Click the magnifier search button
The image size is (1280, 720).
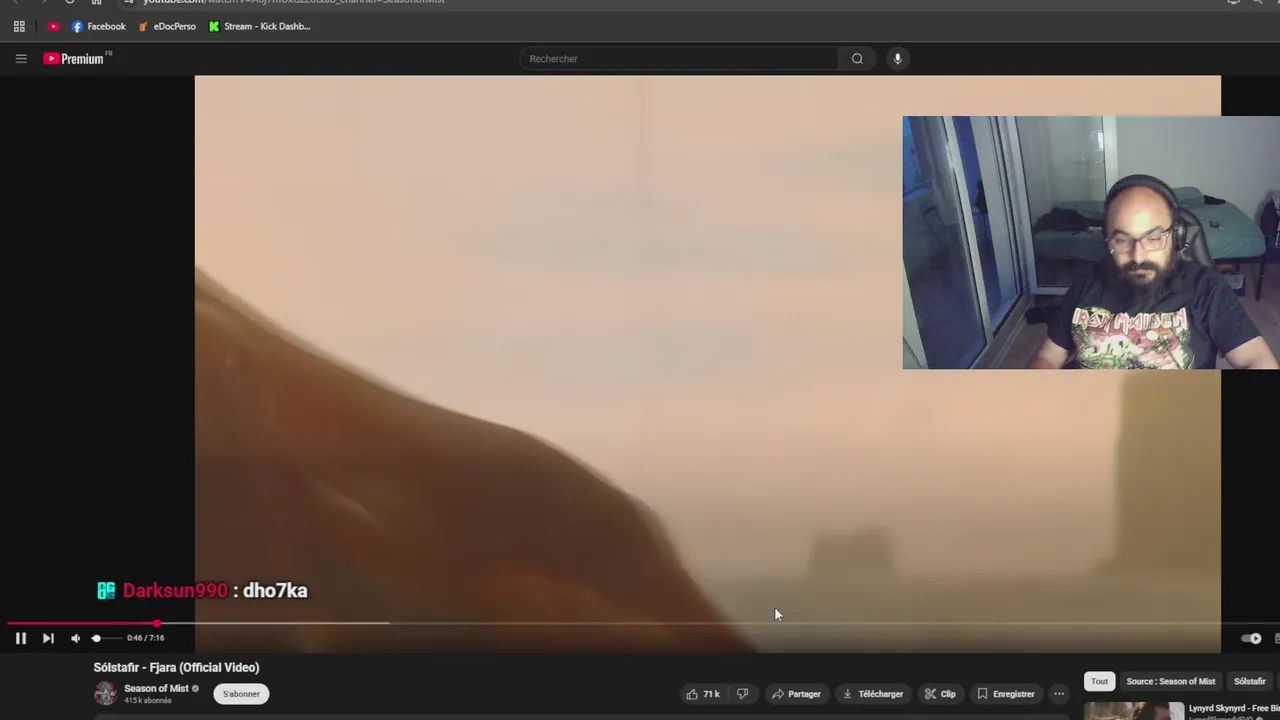click(x=857, y=59)
